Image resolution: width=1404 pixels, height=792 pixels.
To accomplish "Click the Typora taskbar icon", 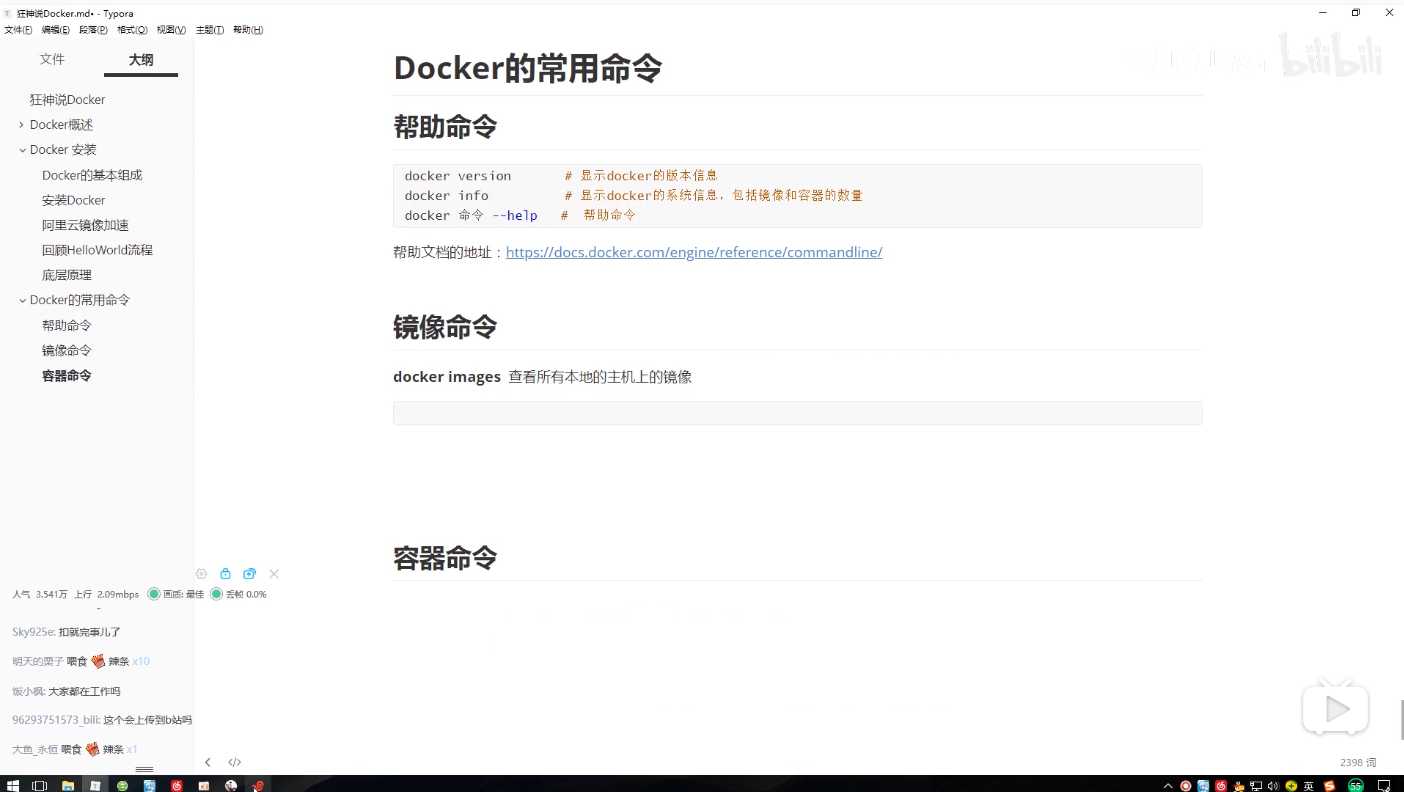I will [x=95, y=785].
